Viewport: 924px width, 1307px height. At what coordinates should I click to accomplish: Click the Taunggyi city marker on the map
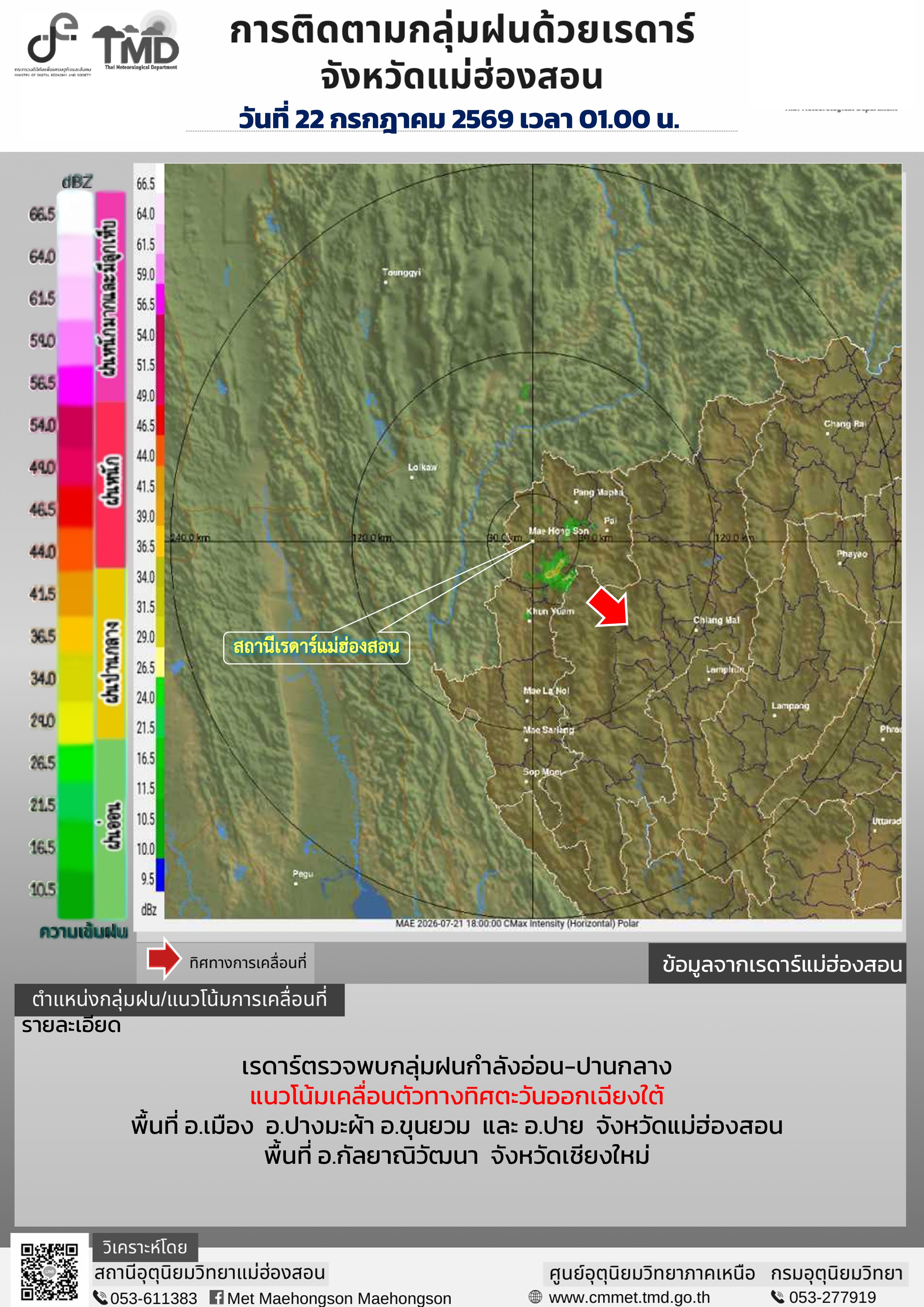coord(385,282)
